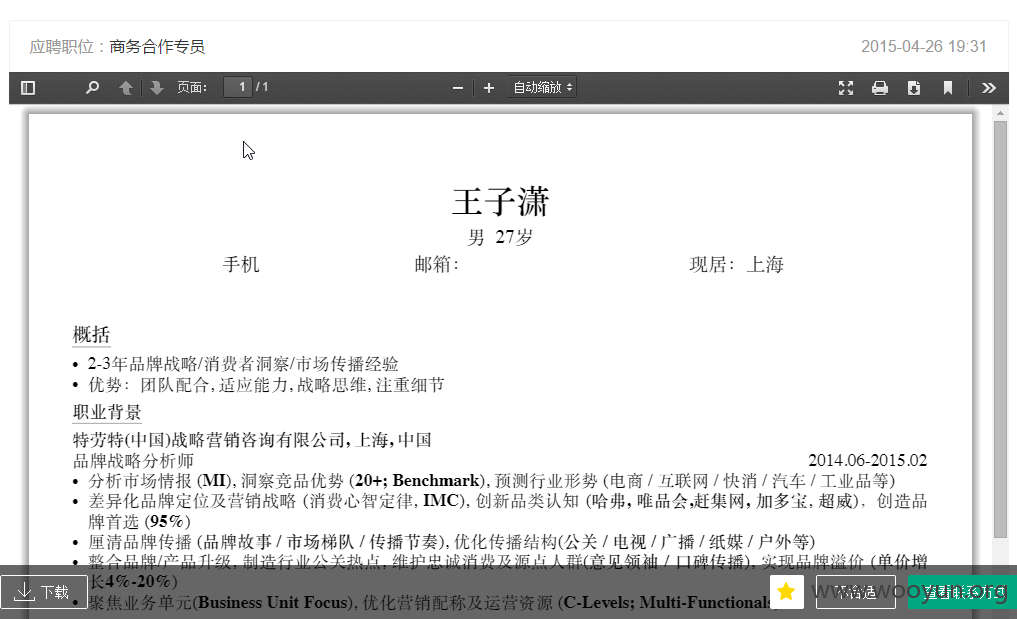Expand the additional tools chevron menu
This screenshot has width=1017, height=619.
pos(988,88)
